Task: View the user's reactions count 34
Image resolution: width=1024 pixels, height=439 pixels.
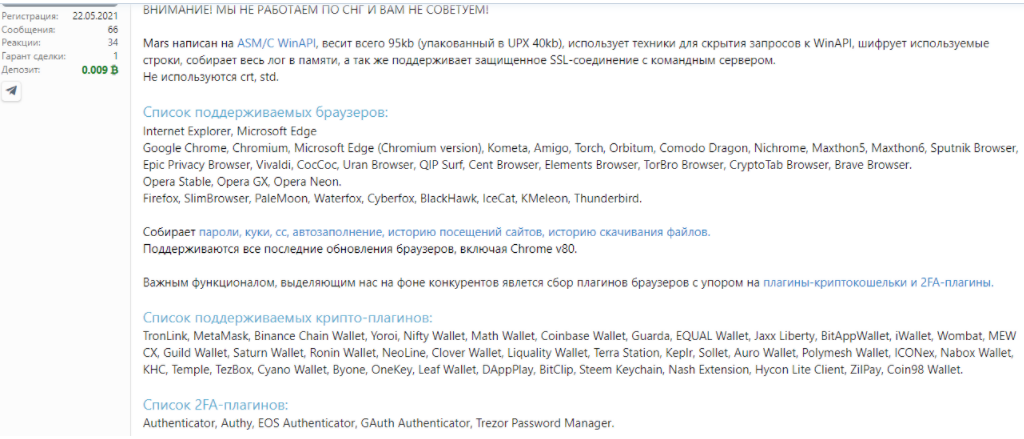Action: pos(112,42)
